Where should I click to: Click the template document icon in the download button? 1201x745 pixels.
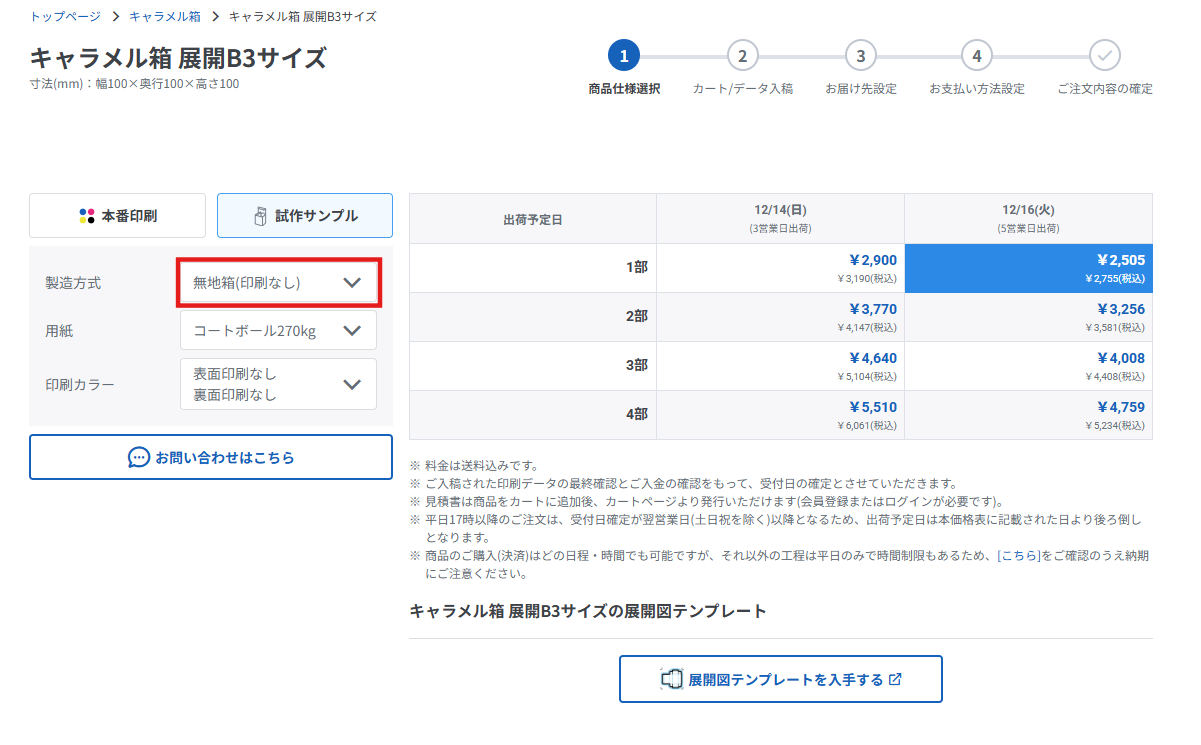[x=671, y=679]
